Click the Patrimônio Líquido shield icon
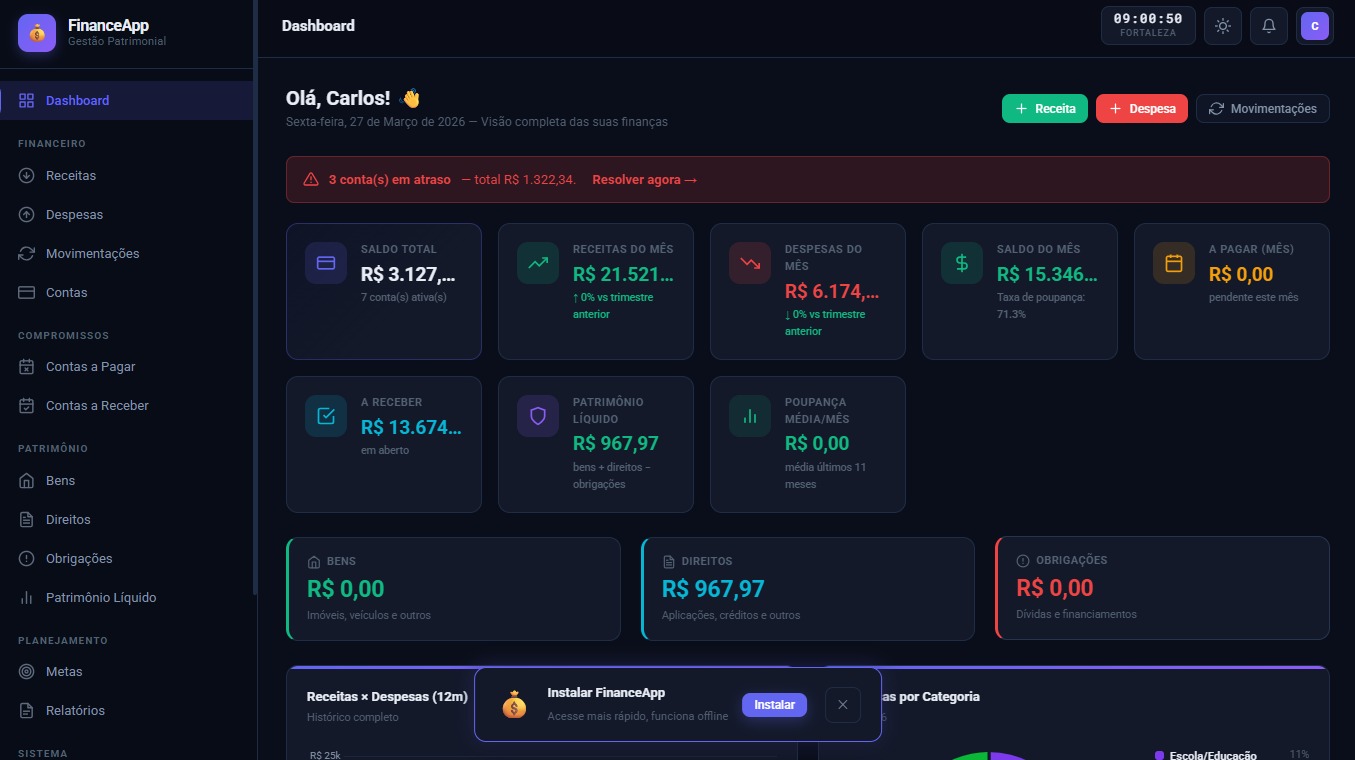1355x760 pixels. [x=538, y=416]
